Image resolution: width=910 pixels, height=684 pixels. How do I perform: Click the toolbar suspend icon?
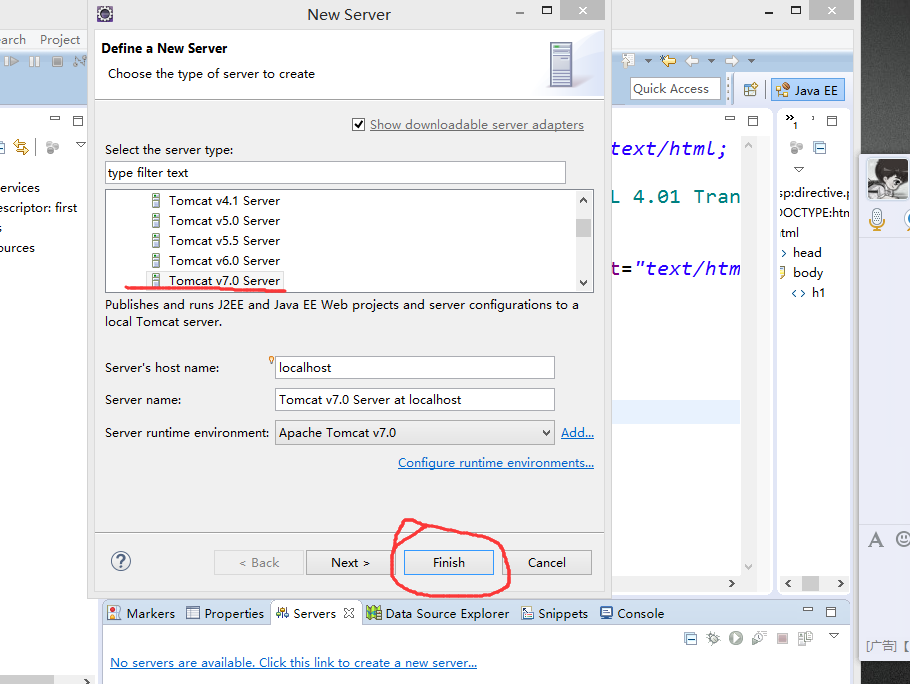(x=34, y=61)
